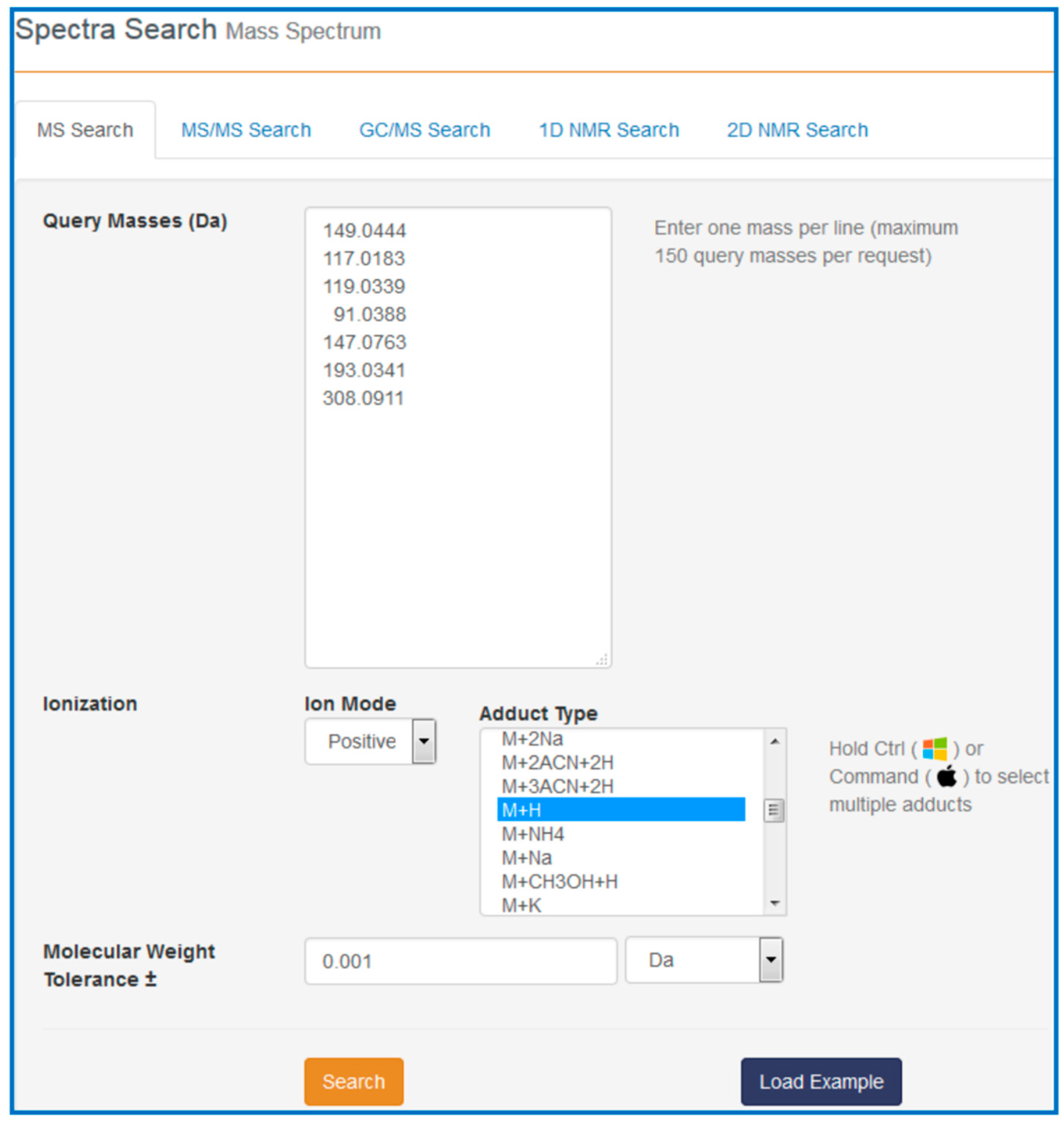The height and width of the screenshot is (1126, 1064).
Task: Select the M+NH4 adduct in list
Action: (621, 834)
